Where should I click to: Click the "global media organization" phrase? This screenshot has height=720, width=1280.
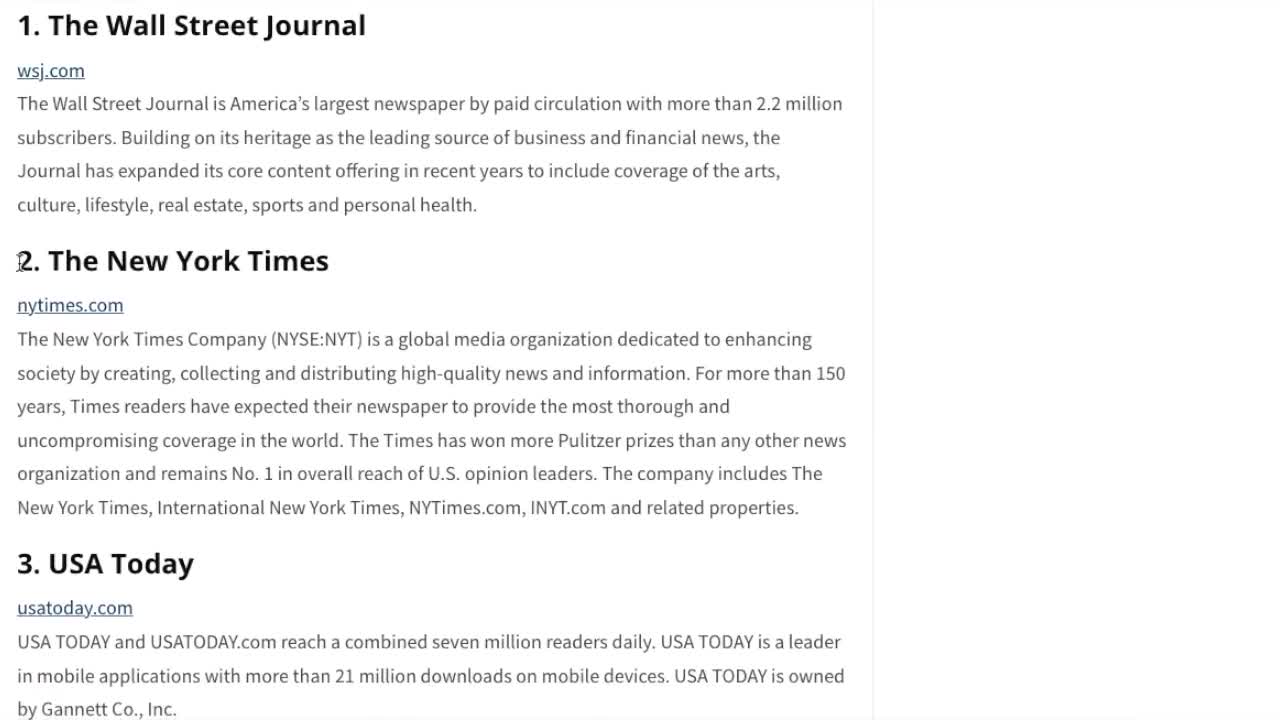point(505,340)
